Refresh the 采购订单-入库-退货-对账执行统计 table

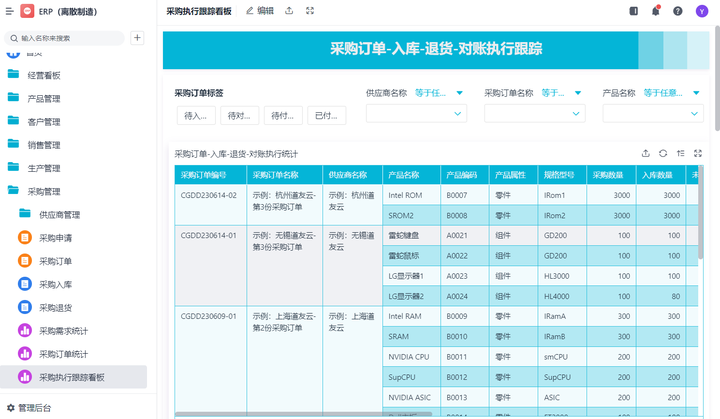click(662, 154)
